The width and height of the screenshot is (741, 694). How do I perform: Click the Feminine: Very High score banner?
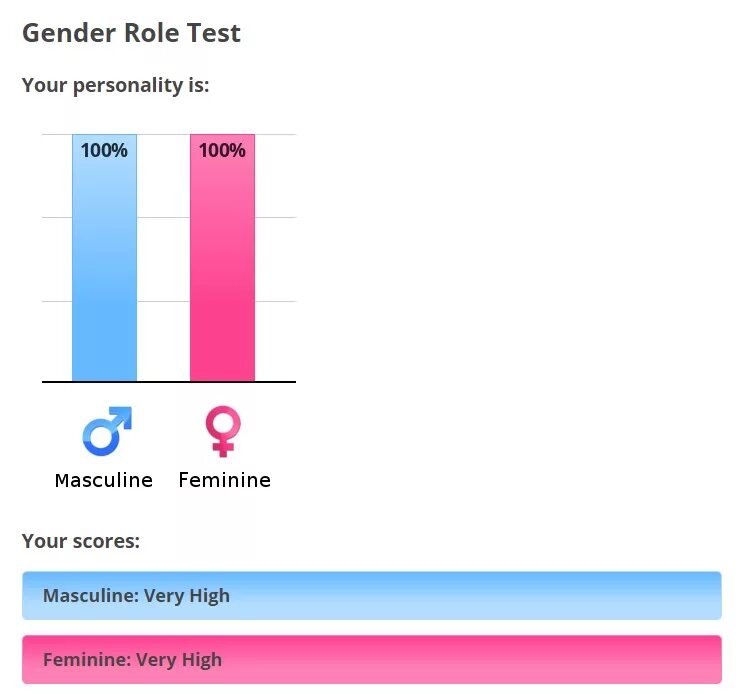(x=372, y=659)
